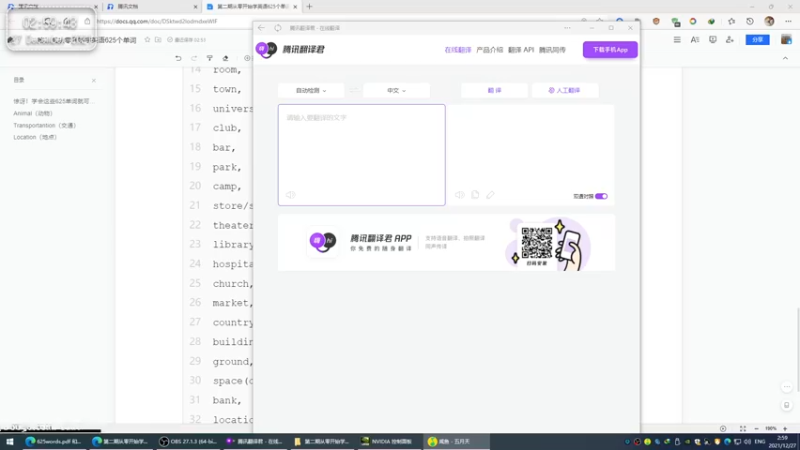Click the download mobile App button

[x=610, y=49]
